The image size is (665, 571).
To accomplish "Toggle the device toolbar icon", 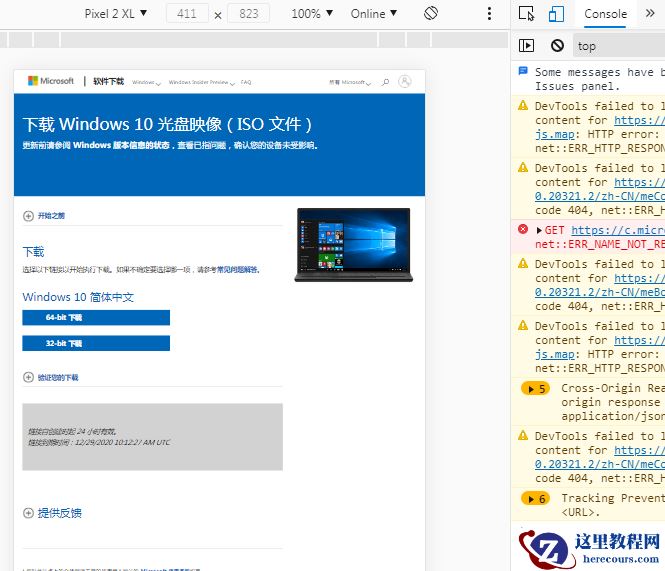I will 556,14.
